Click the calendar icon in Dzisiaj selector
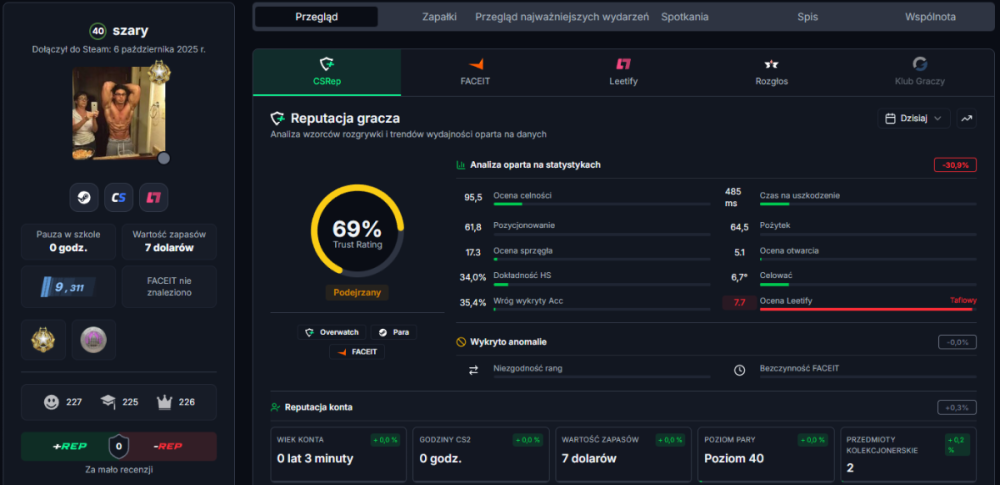 pos(890,118)
